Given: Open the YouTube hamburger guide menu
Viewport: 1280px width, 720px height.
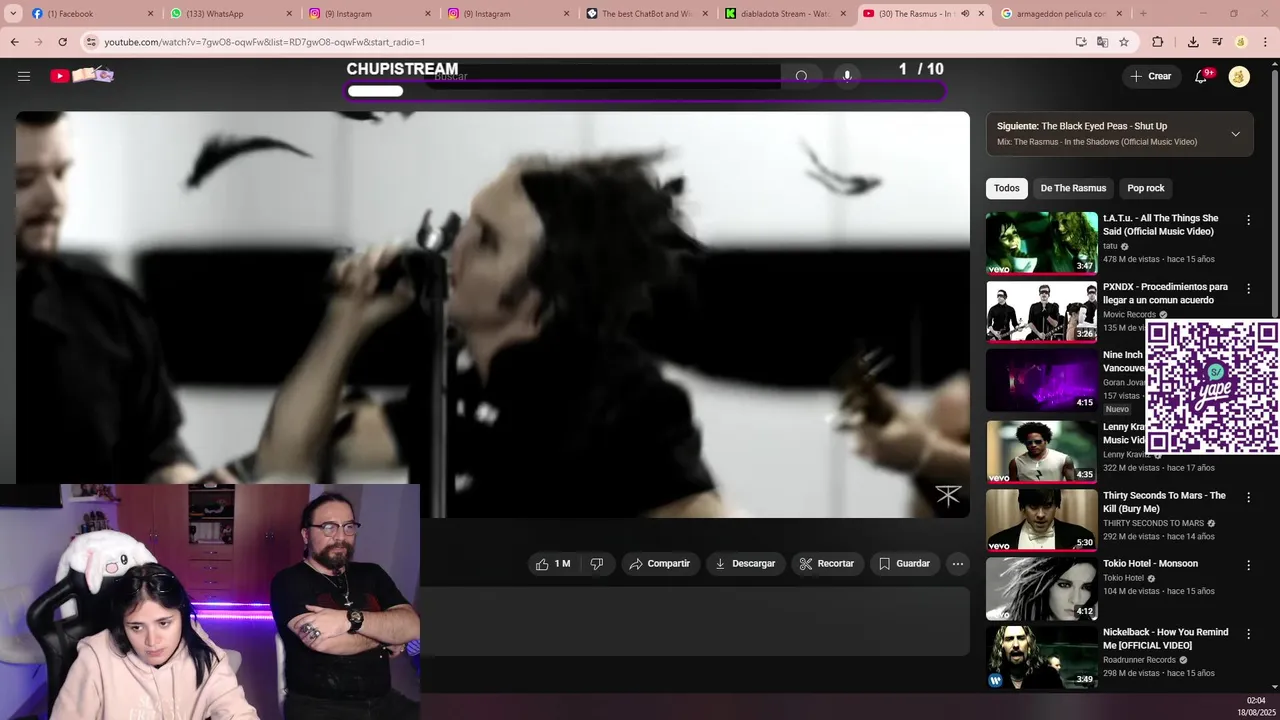Looking at the screenshot, I should click(x=24, y=76).
